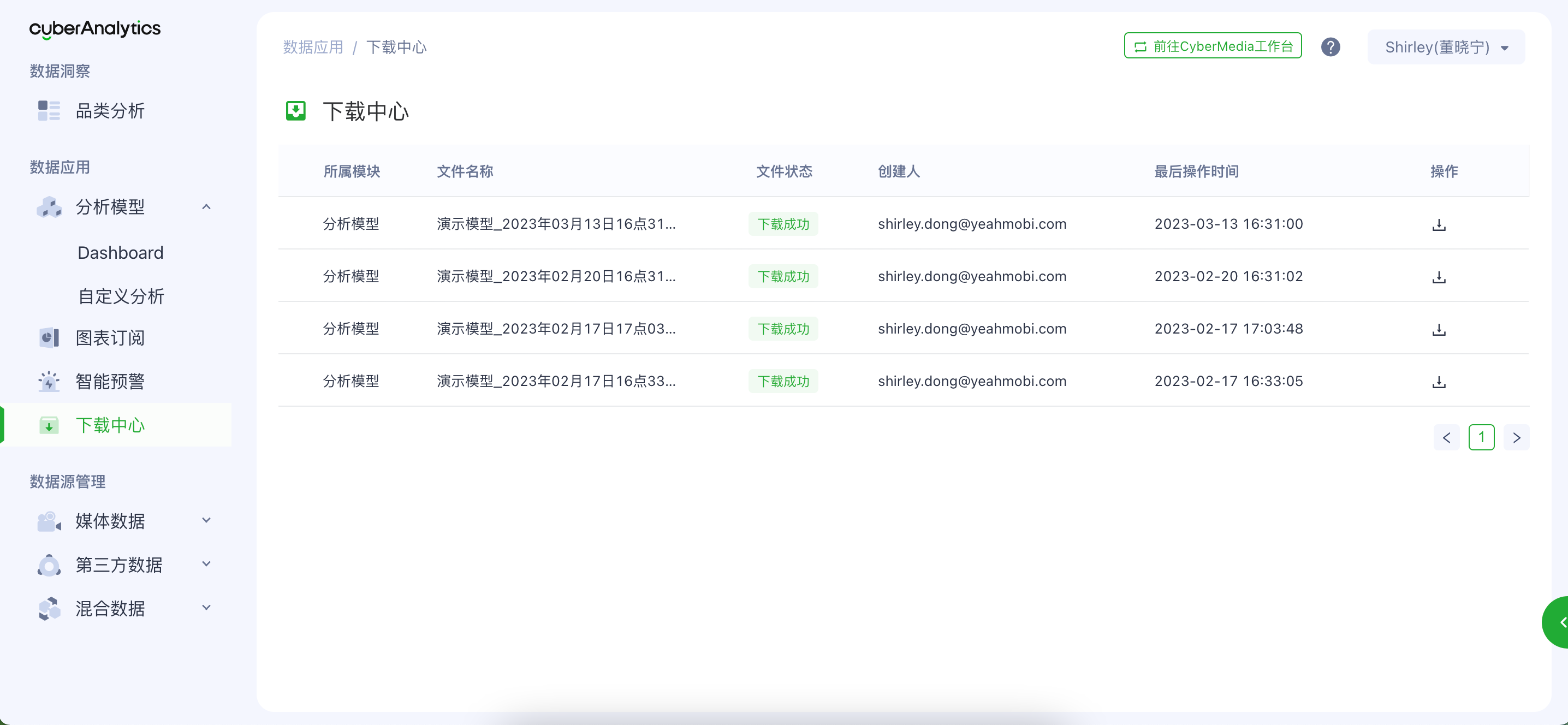Open the Shirley(董晓宁) user dropdown
The image size is (1568, 725).
click(1446, 47)
